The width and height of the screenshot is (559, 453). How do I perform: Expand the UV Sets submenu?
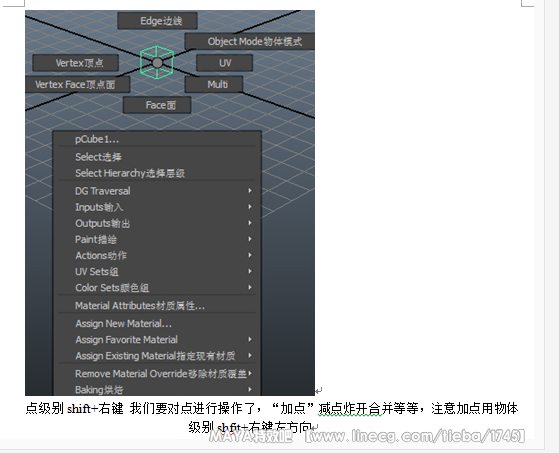157,272
